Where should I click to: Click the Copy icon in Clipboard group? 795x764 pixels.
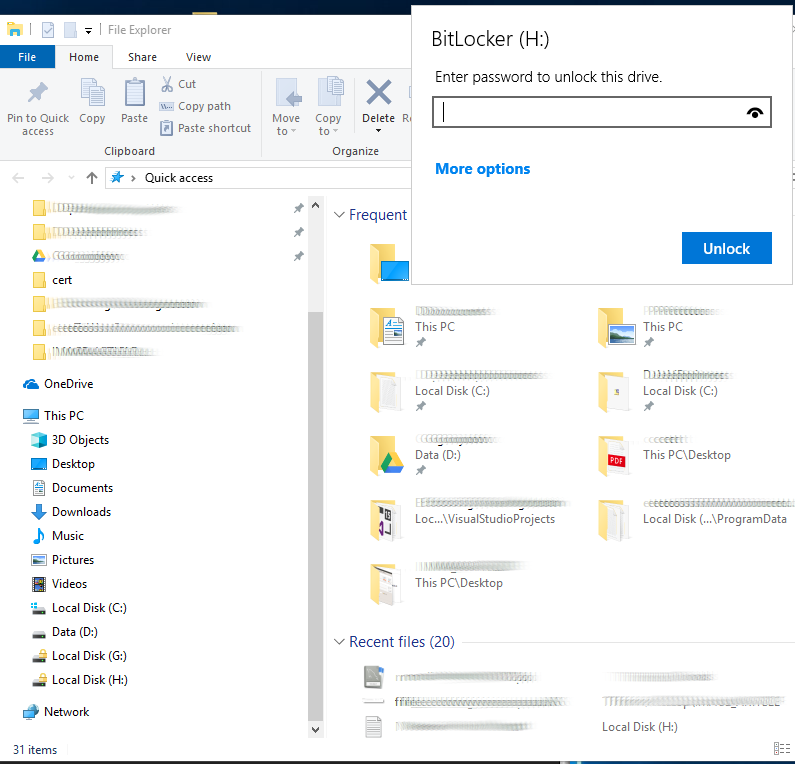coord(92,92)
